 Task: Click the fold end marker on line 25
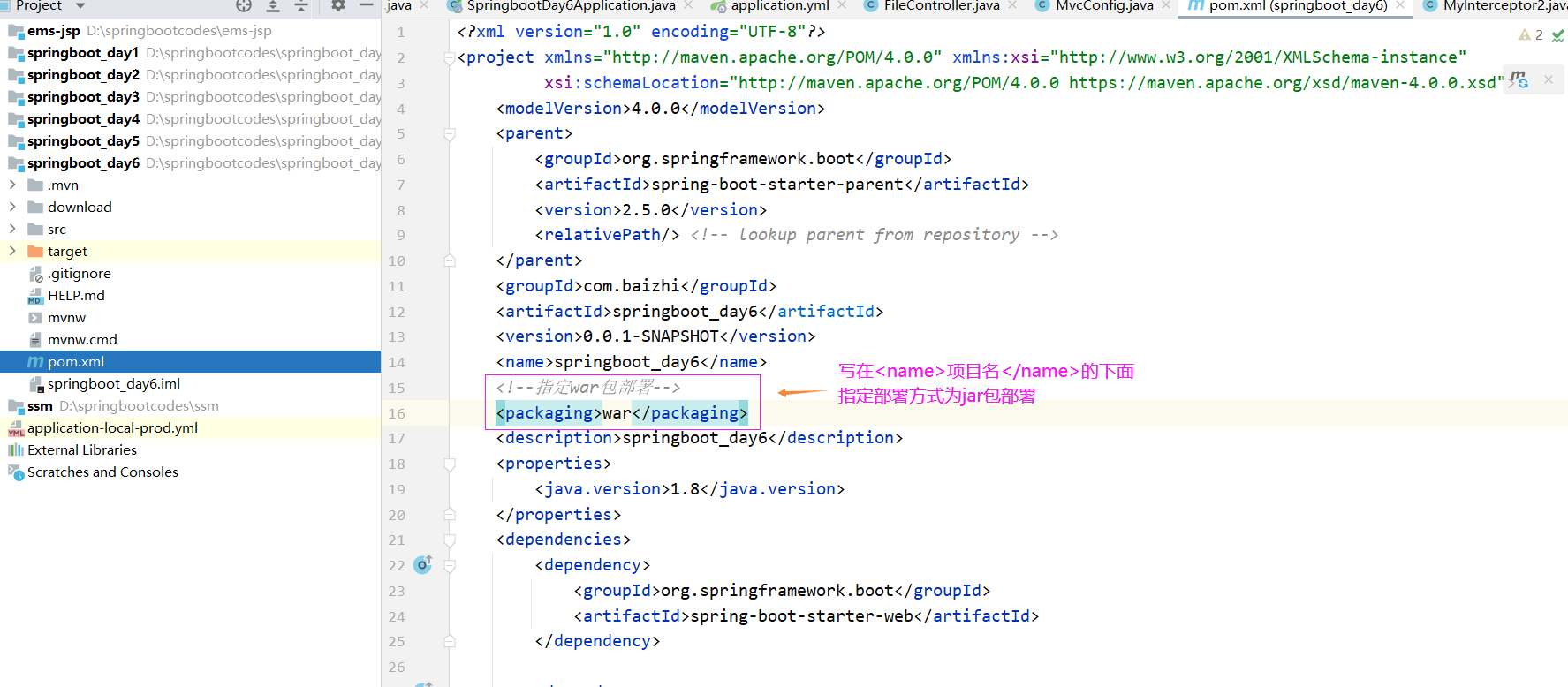(450, 641)
